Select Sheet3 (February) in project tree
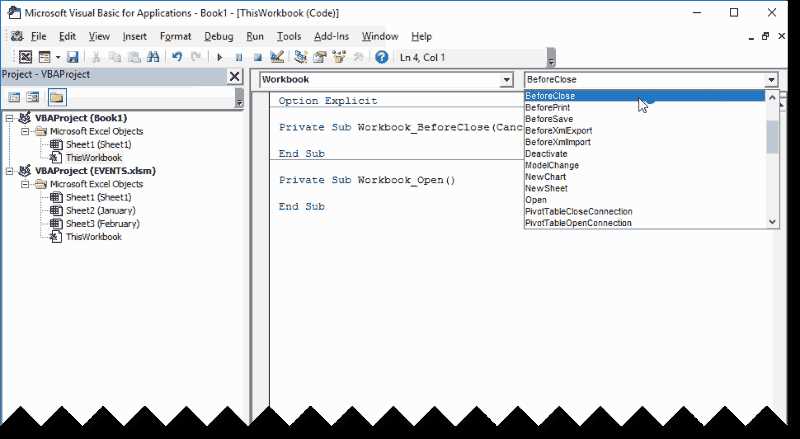Screen dimensions: 800x439 click(x=102, y=224)
